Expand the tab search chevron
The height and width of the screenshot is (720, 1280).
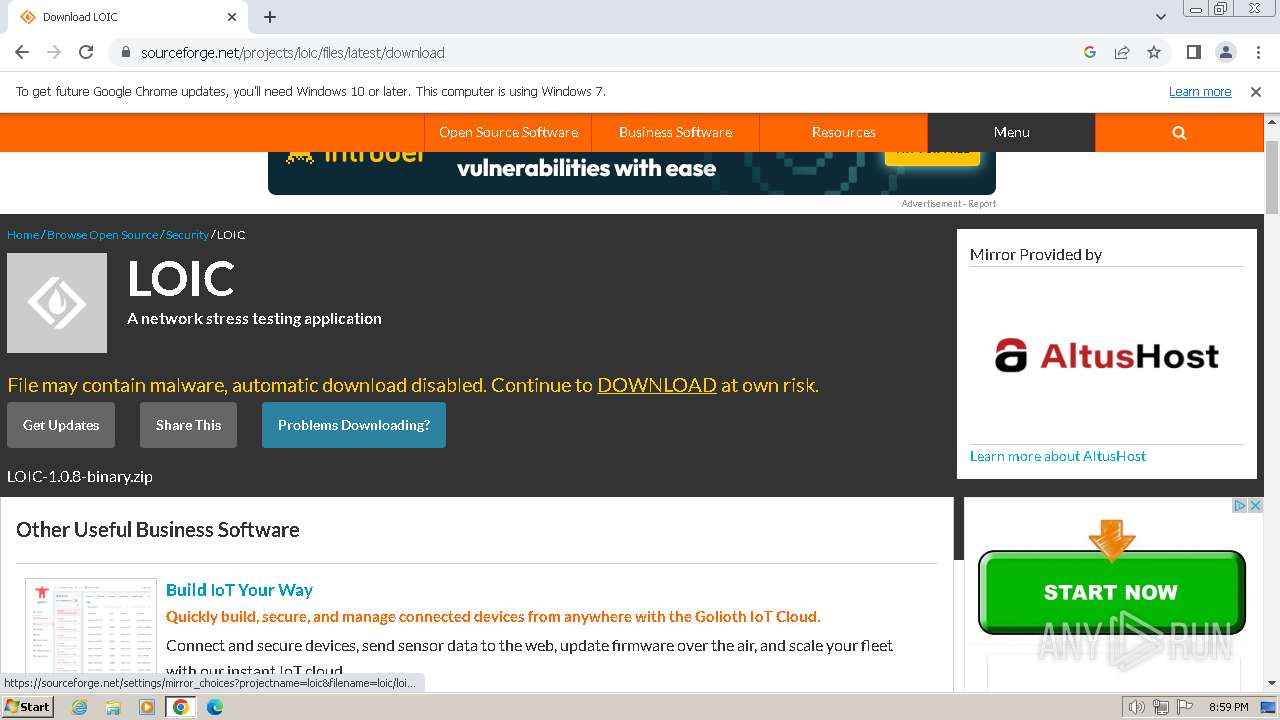click(1160, 17)
